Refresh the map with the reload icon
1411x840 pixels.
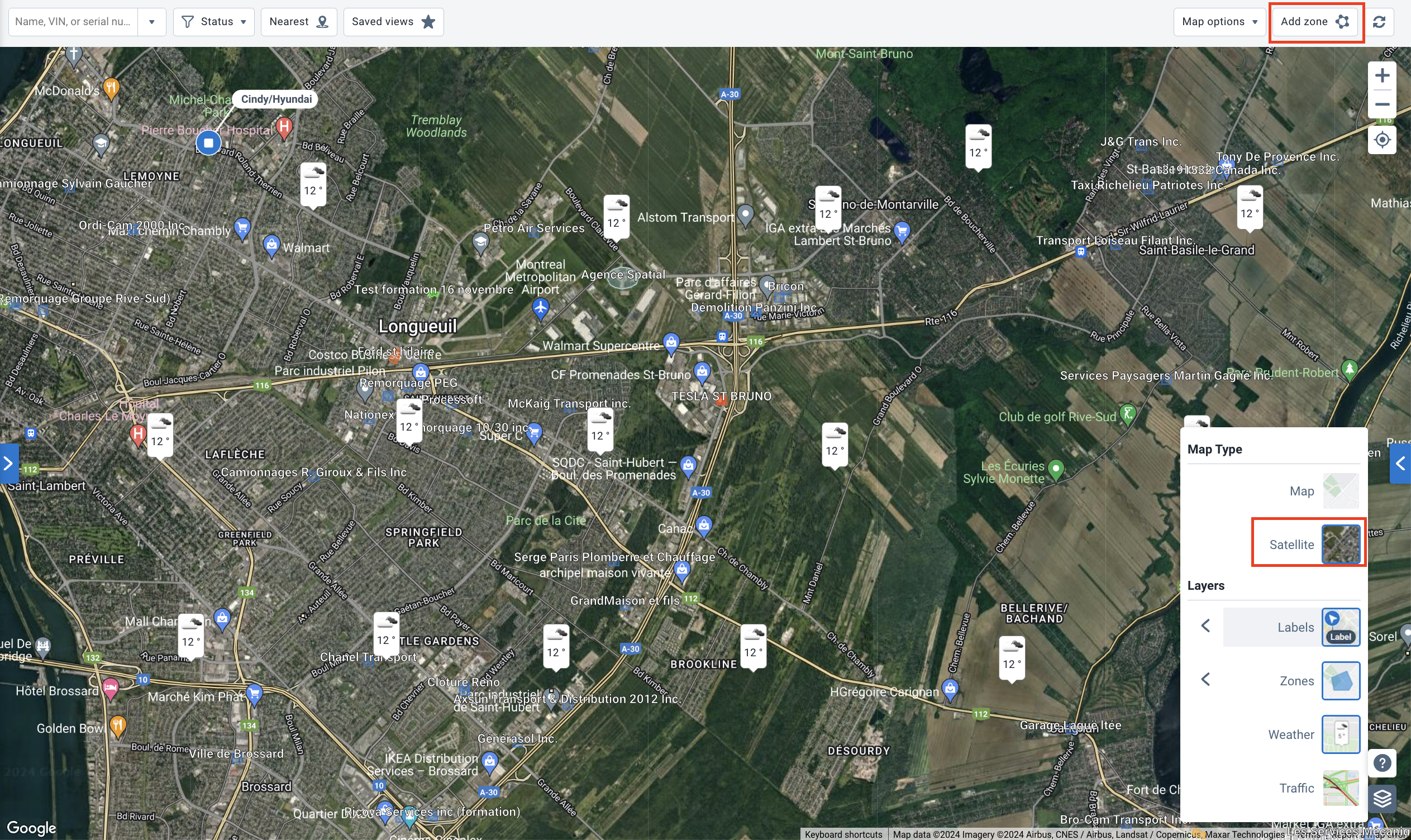pyautogui.click(x=1379, y=22)
